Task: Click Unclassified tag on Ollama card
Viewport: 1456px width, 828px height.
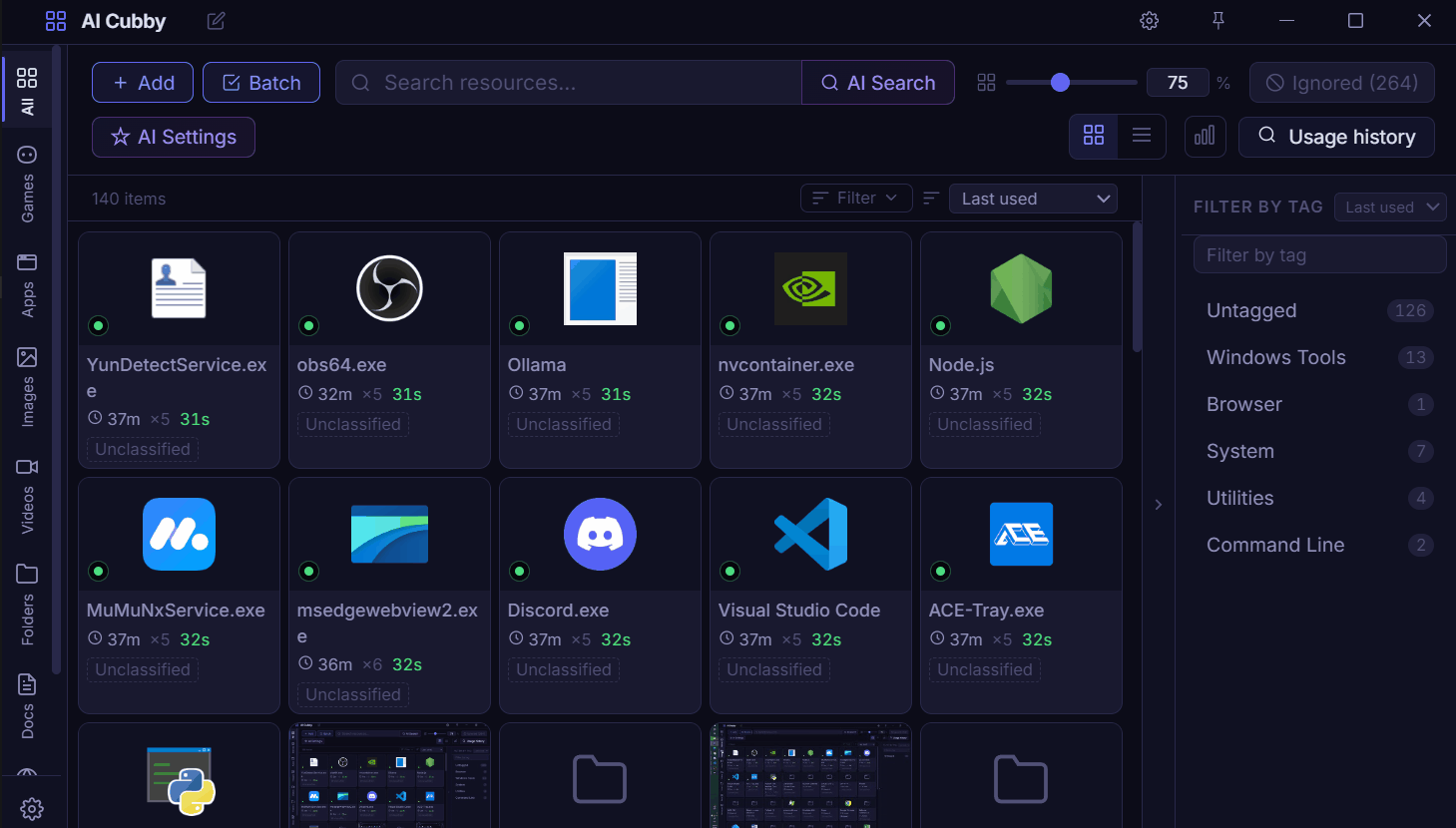Action: click(x=564, y=424)
